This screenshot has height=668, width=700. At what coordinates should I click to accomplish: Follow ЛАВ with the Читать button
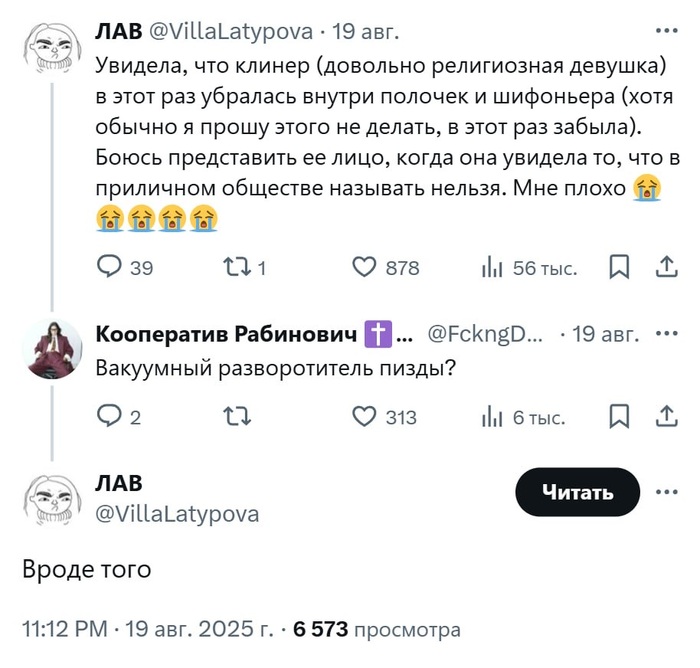(x=578, y=492)
